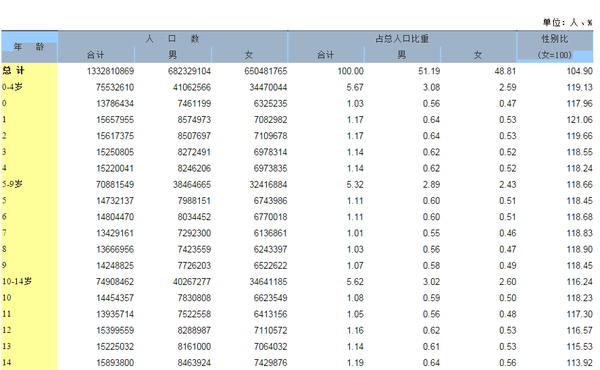The image size is (600, 370).
Task: Click cell 14804470
Action: [115, 217]
